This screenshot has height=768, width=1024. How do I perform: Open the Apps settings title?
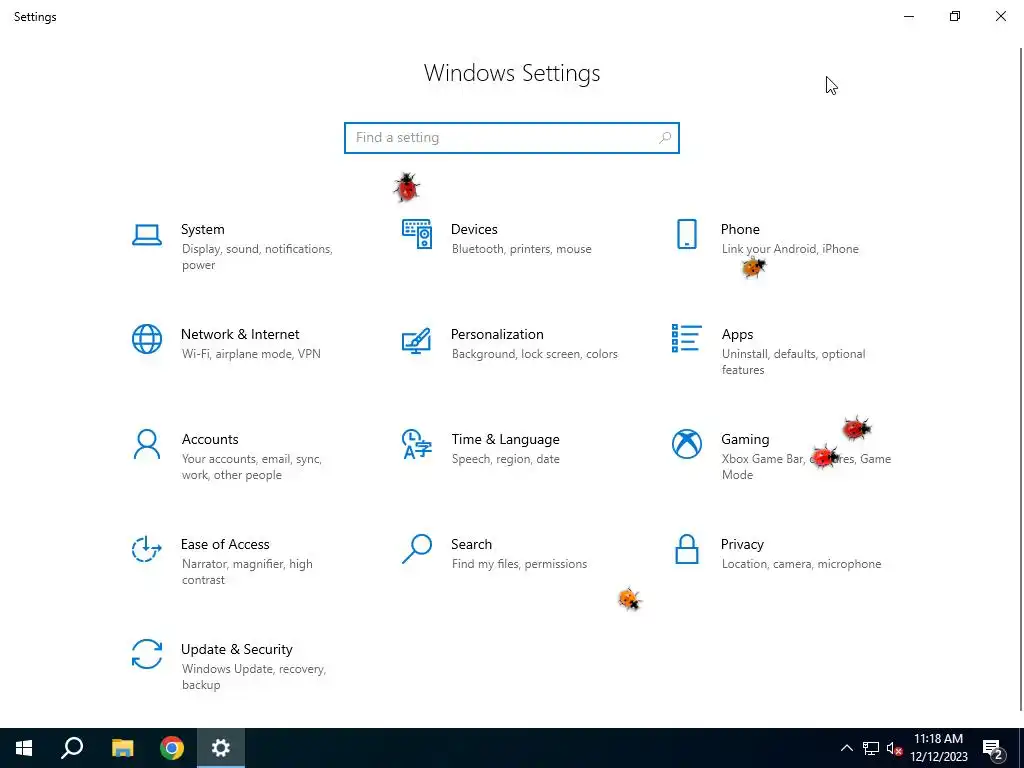coord(737,334)
